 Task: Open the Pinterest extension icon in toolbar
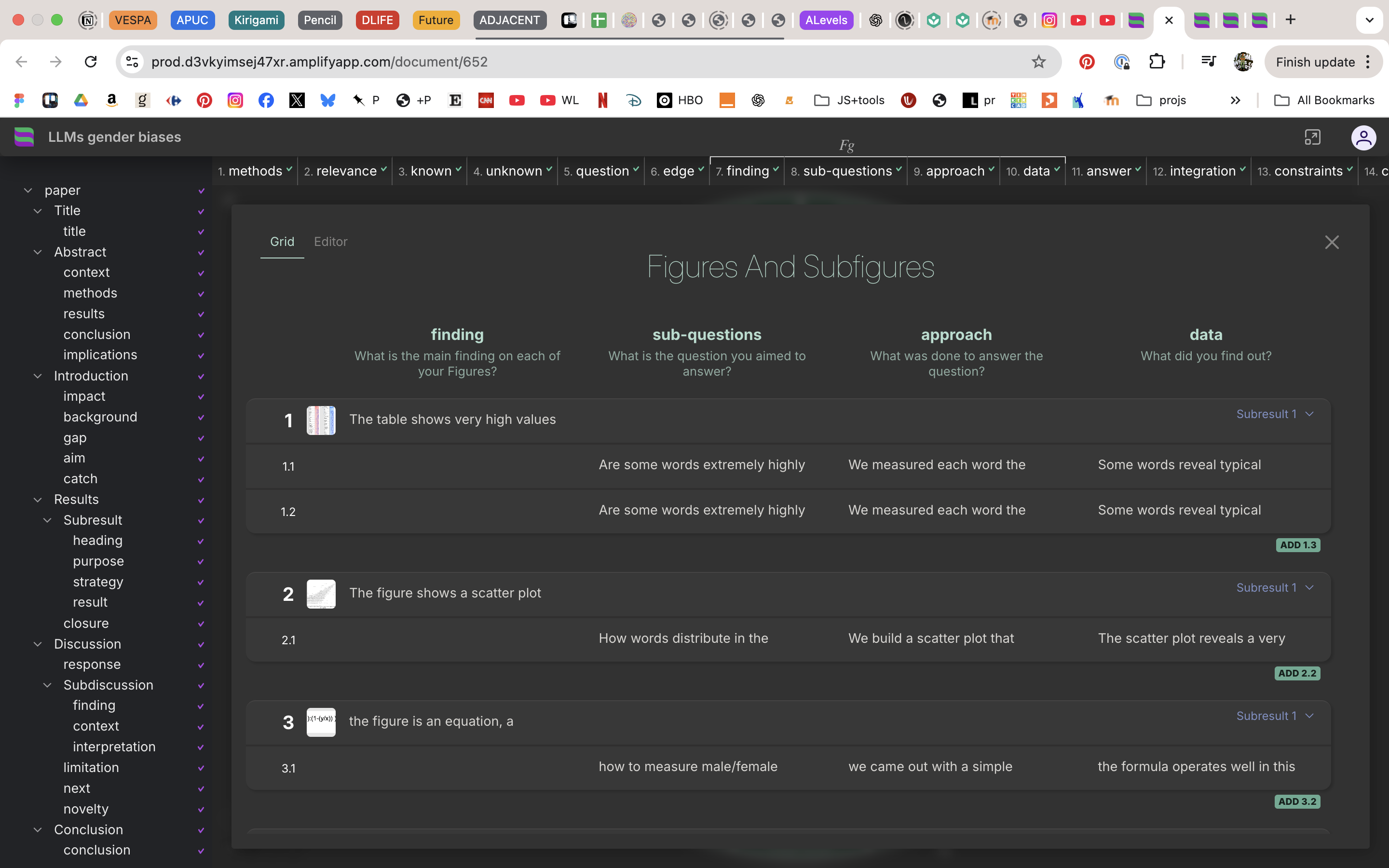click(1086, 61)
